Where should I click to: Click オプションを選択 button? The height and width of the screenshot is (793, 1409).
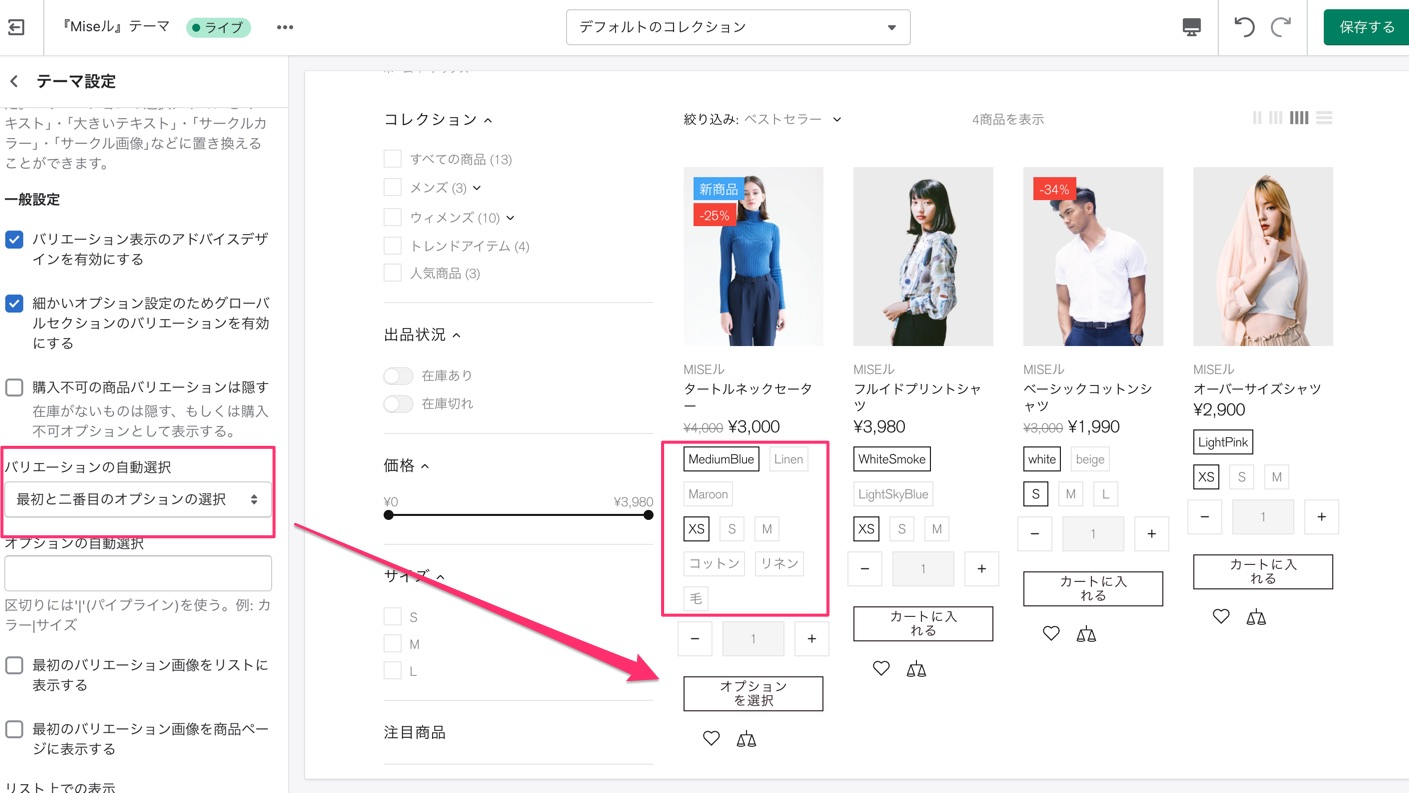click(753, 693)
